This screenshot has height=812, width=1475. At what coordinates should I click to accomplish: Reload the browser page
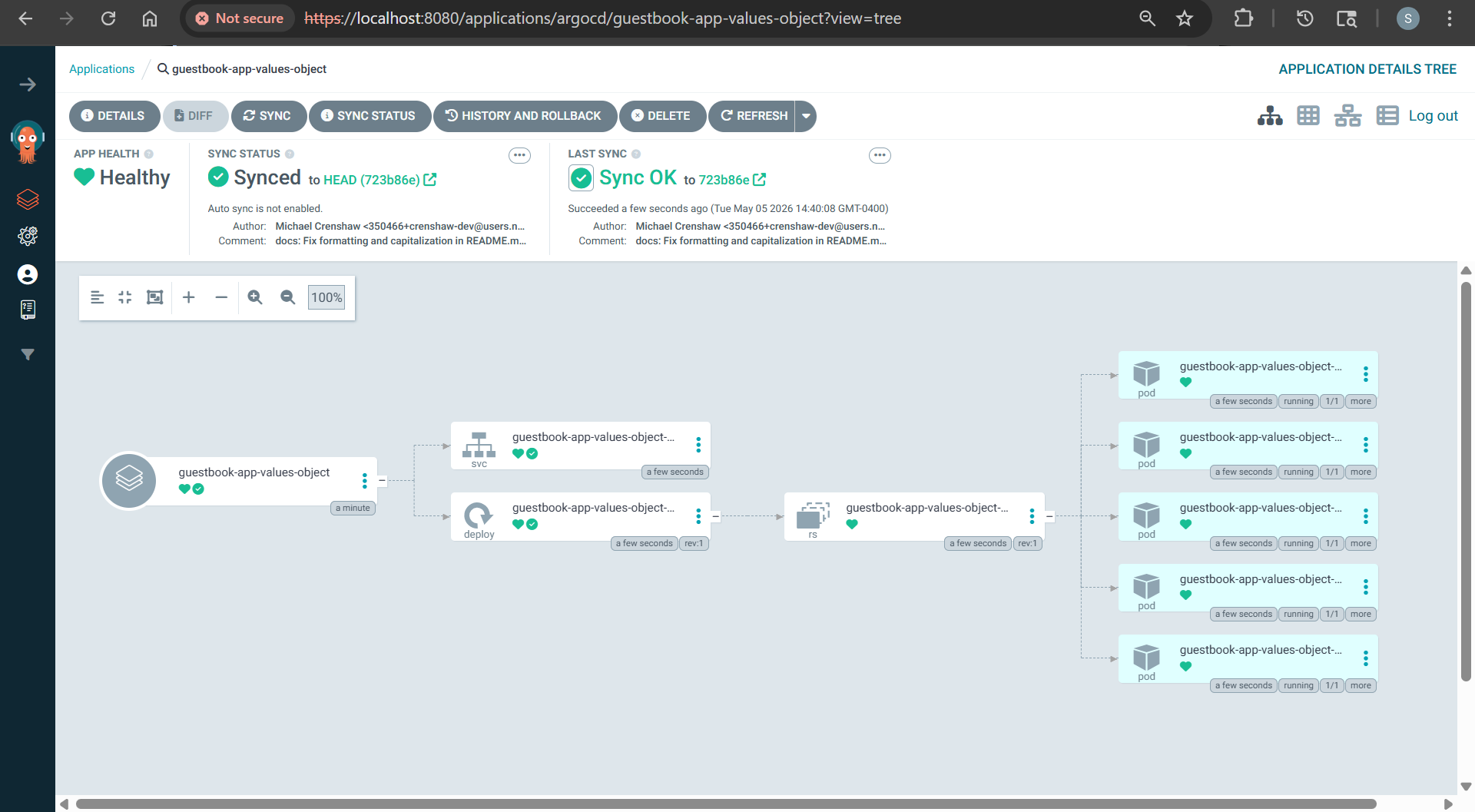pyautogui.click(x=108, y=18)
